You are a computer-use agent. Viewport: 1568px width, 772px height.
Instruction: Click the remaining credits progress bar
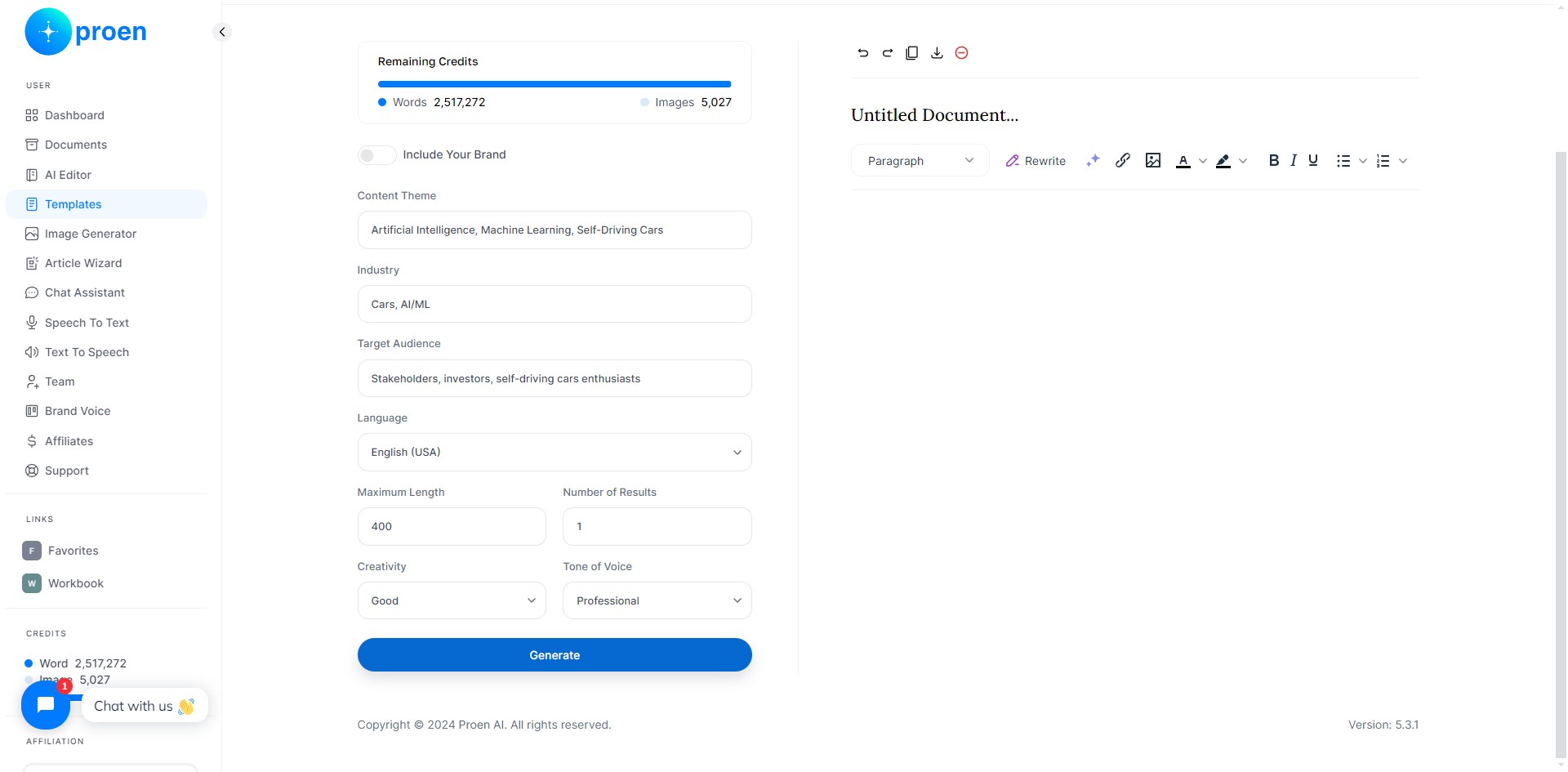555,84
